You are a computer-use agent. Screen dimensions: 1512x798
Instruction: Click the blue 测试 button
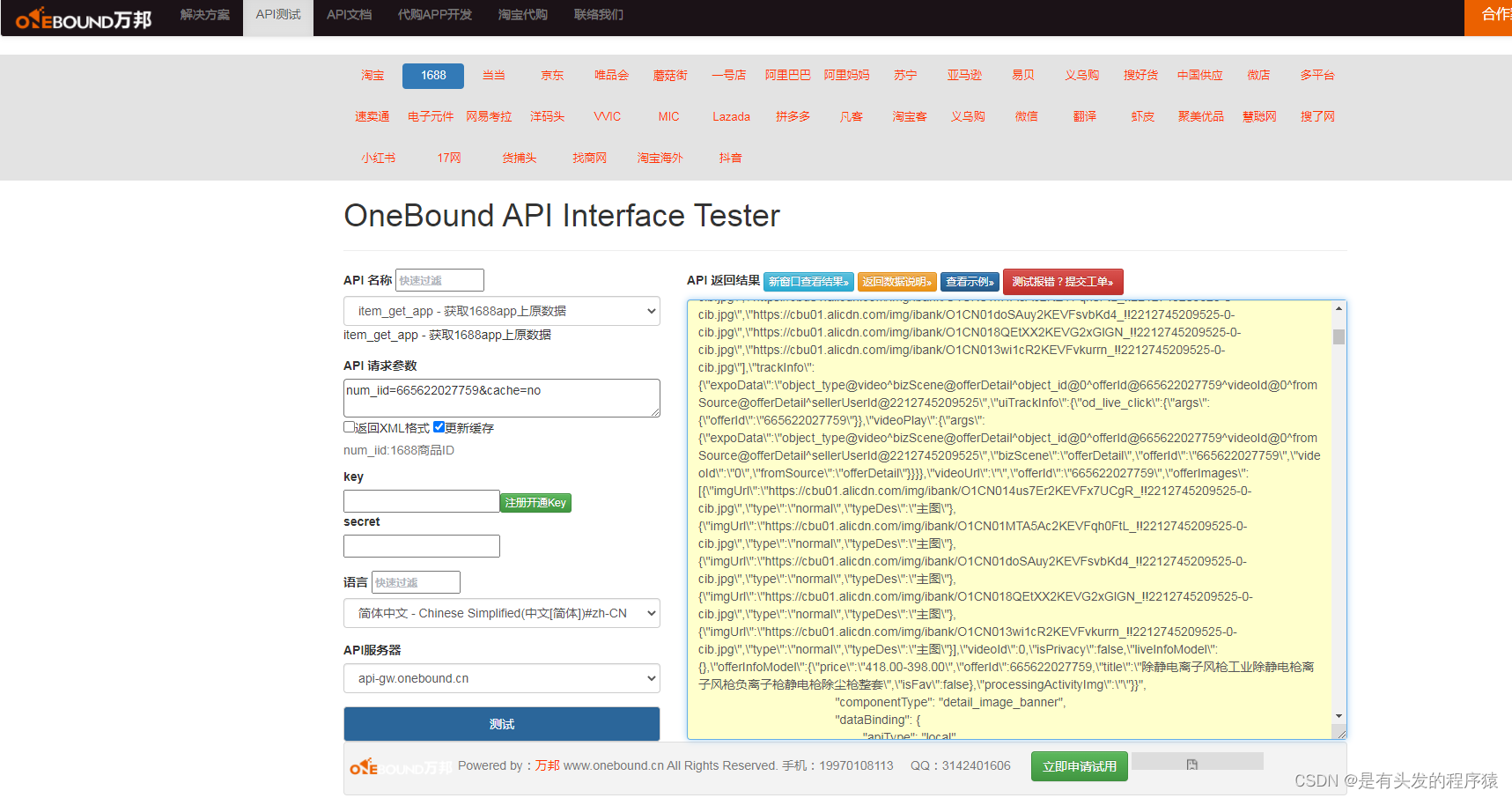[x=502, y=724]
